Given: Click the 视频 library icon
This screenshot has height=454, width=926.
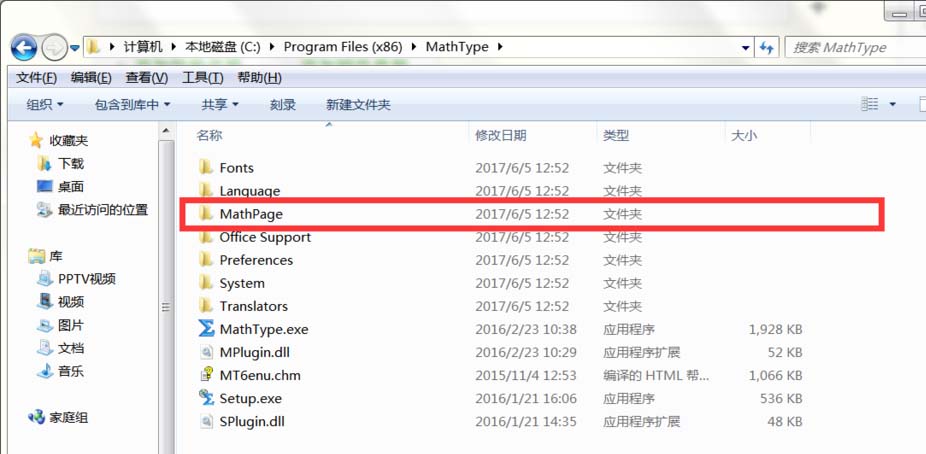Looking at the screenshot, I should tap(45, 302).
